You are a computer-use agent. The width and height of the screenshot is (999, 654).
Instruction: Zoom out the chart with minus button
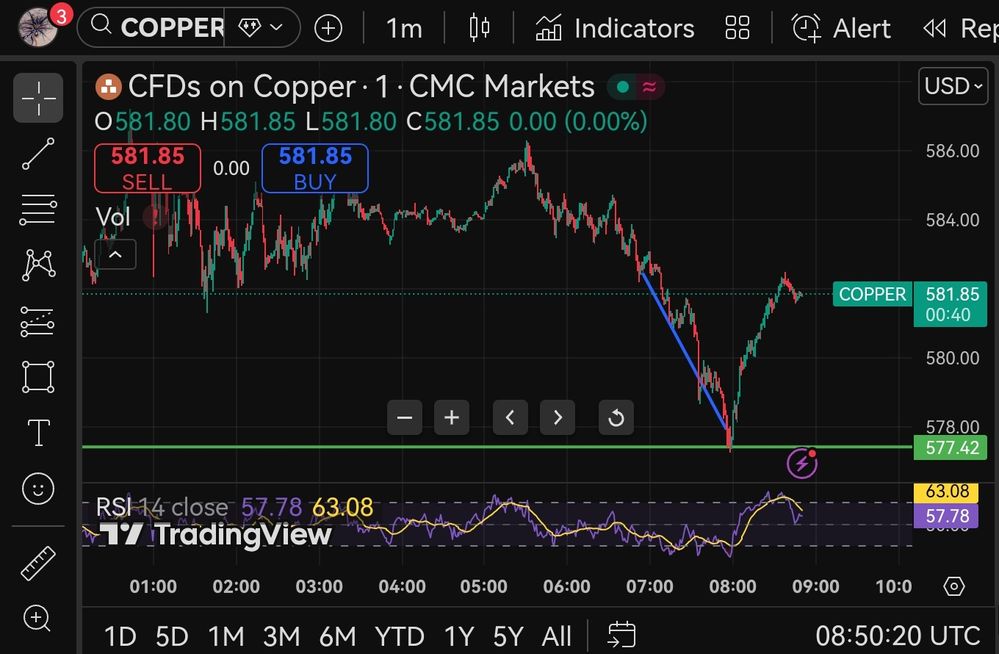[x=405, y=418]
